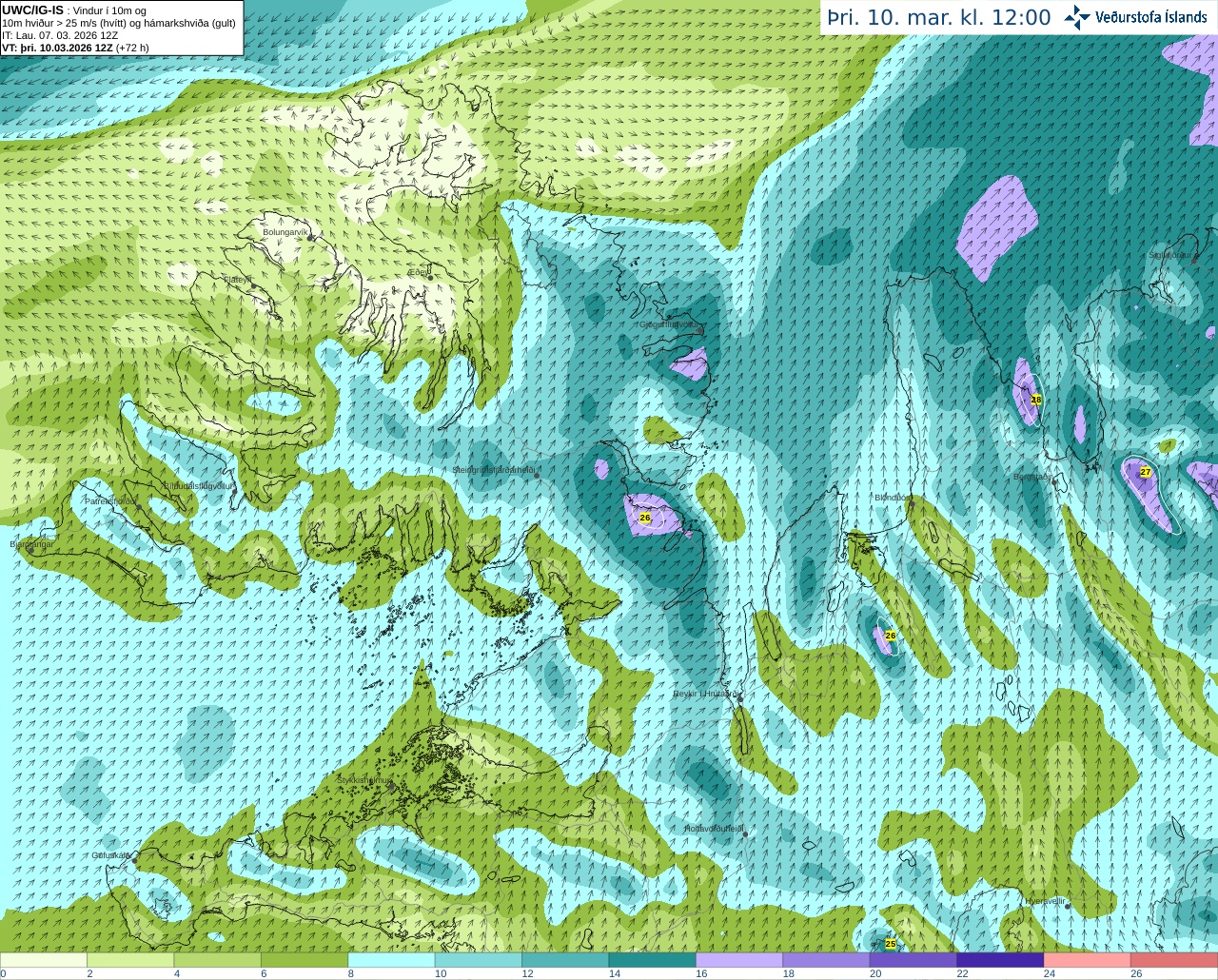Image resolution: width=1218 pixels, height=980 pixels.
Task: Click the Steingrímsfjarðarheiði station dot
Action: (538, 475)
